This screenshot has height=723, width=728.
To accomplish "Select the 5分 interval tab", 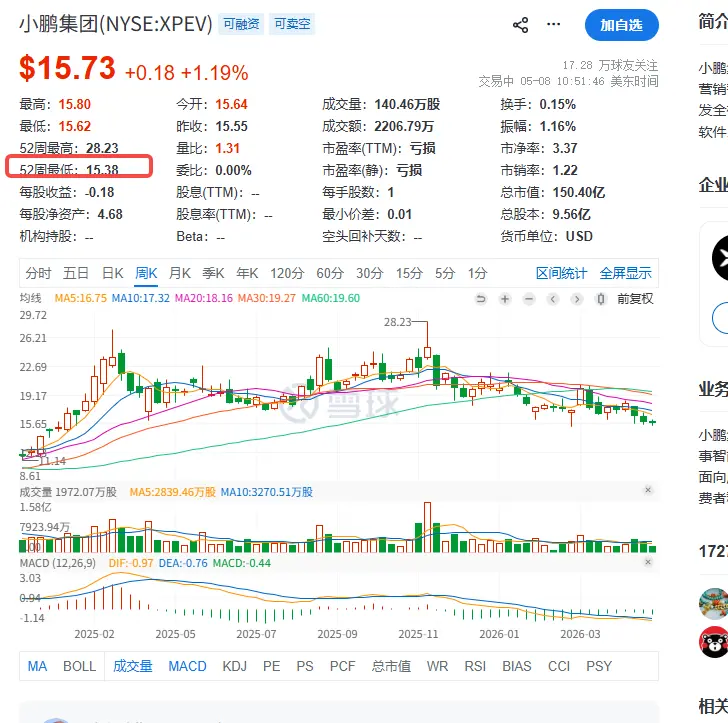I will (x=445, y=273).
